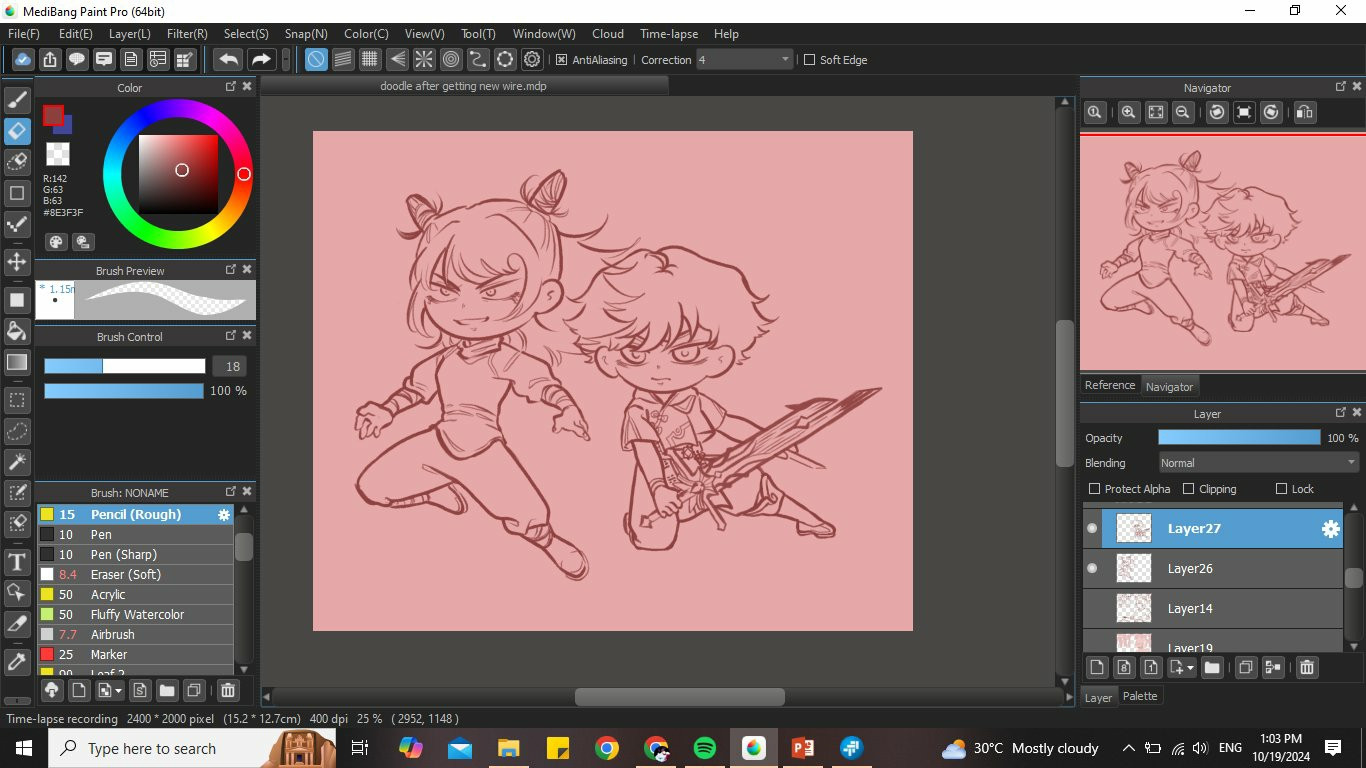Click the layer Opacity slider
Viewport: 1366px width, 768px height.
pyautogui.click(x=1239, y=438)
